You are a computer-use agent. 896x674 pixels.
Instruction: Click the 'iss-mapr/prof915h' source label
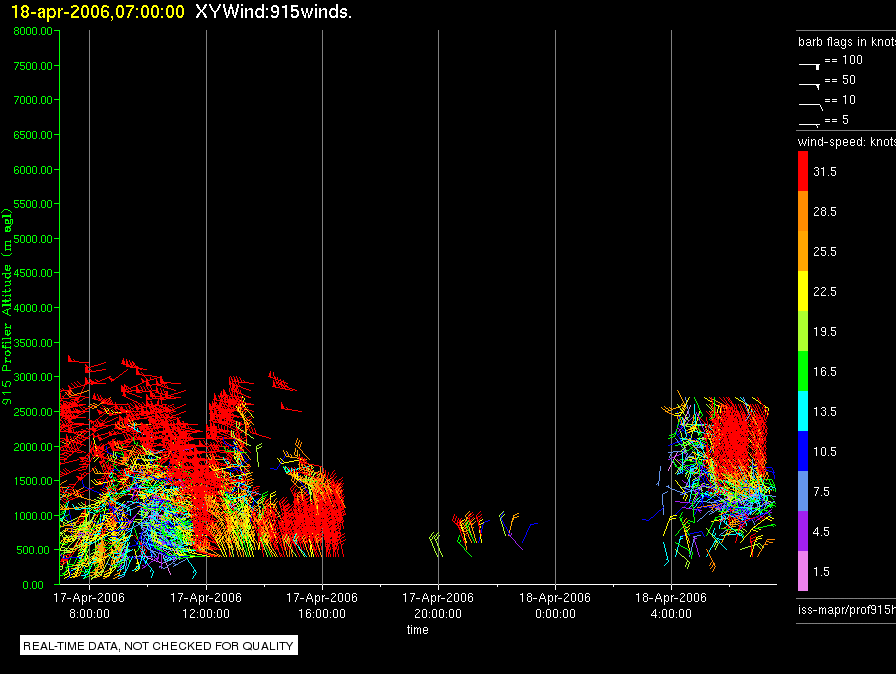[847, 609]
